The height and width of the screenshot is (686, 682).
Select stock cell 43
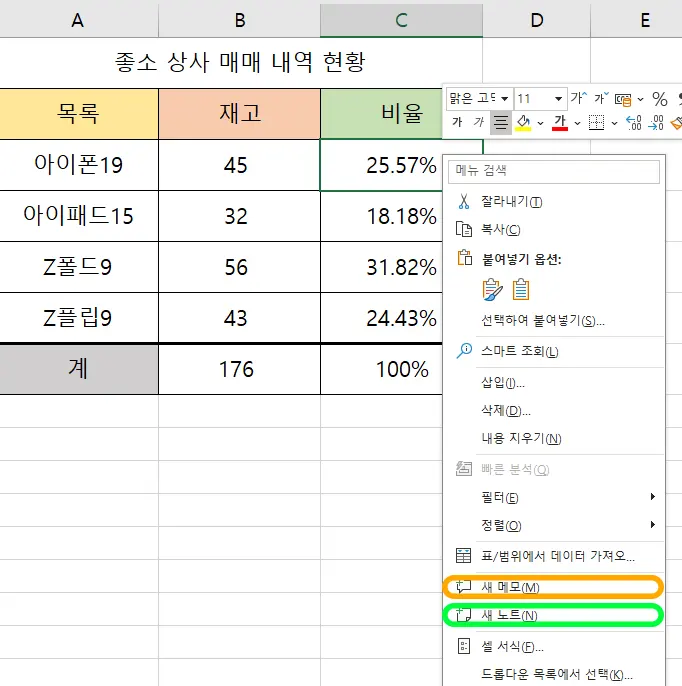[x=239, y=318]
